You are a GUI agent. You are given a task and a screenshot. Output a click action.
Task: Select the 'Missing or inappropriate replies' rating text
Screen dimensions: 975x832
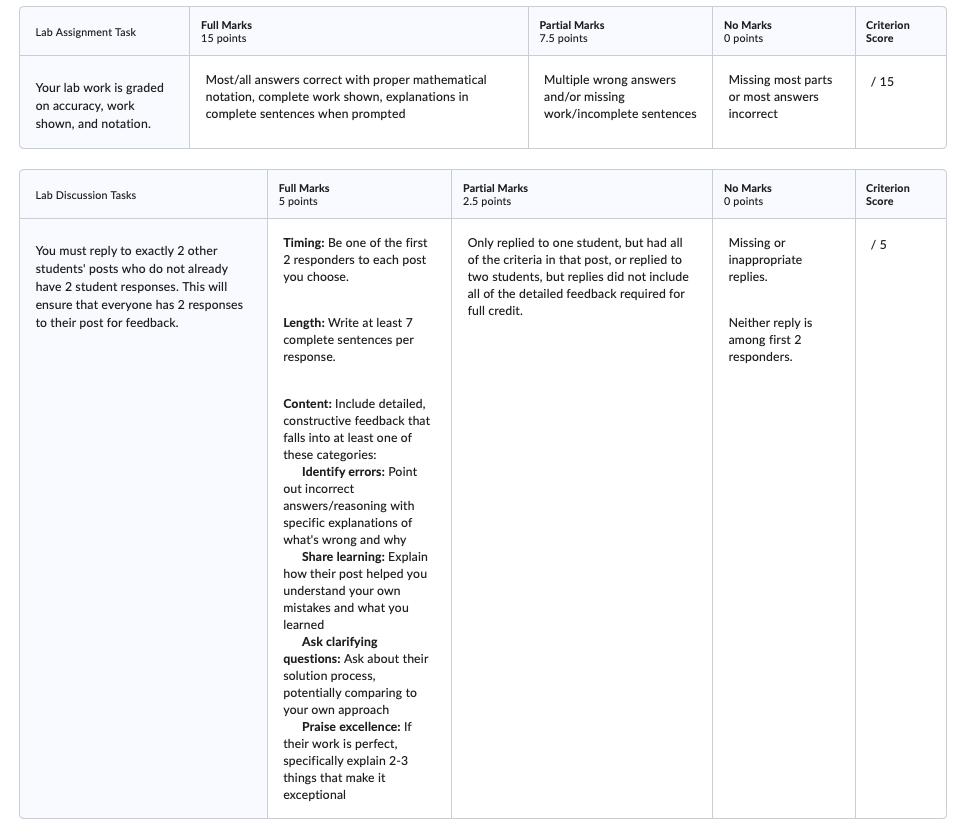coord(765,260)
